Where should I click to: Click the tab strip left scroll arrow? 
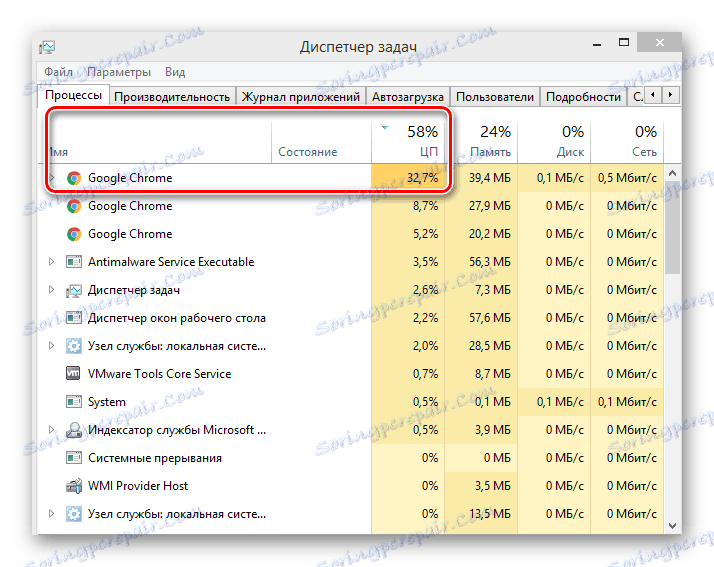pyautogui.click(x=653, y=95)
